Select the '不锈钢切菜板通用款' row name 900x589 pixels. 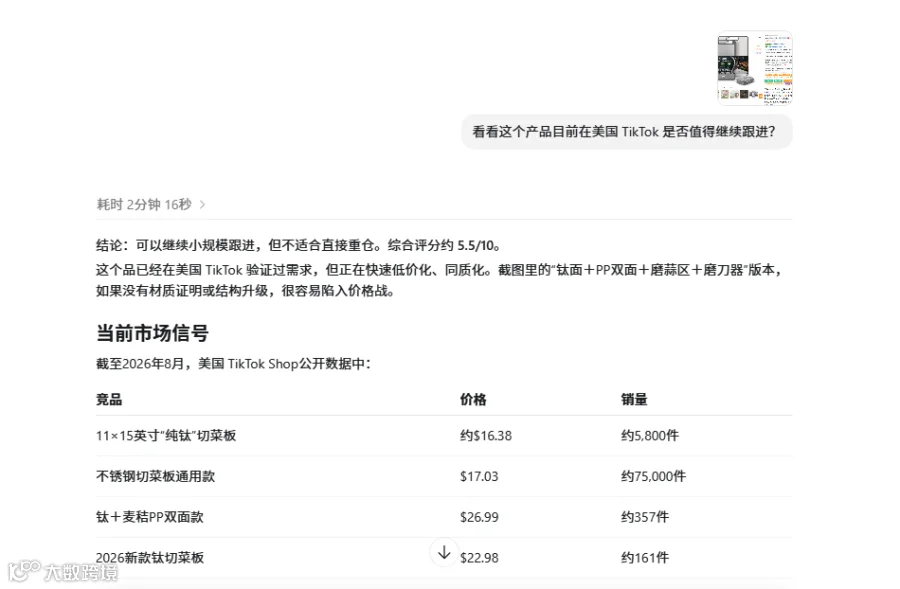coord(156,476)
